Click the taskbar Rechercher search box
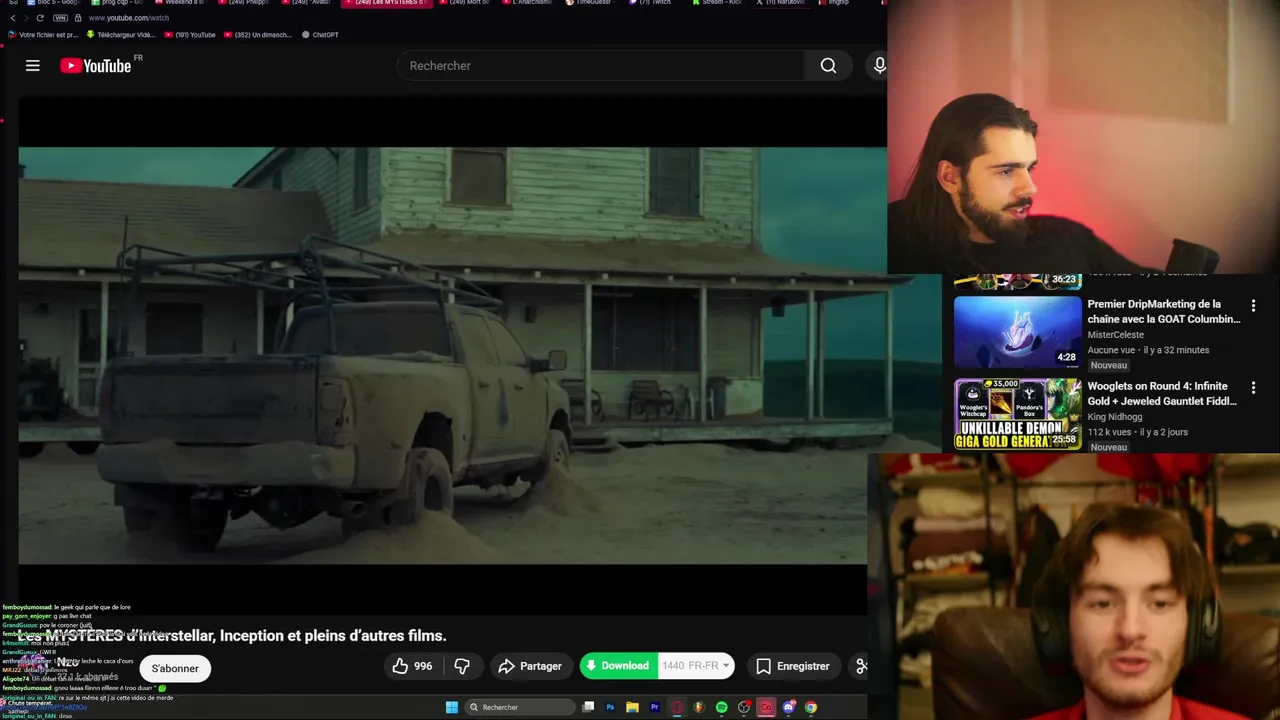 519,707
